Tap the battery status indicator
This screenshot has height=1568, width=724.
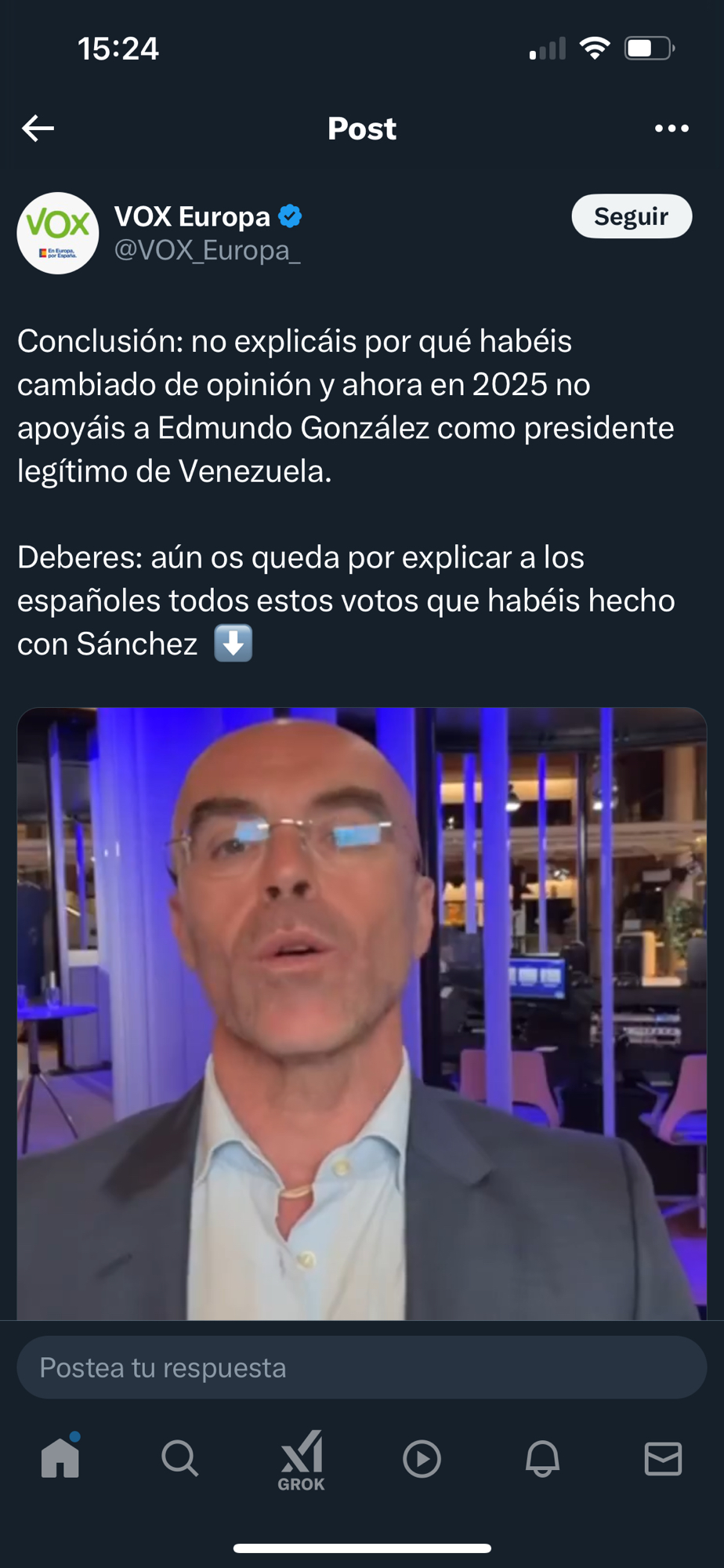click(x=650, y=49)
